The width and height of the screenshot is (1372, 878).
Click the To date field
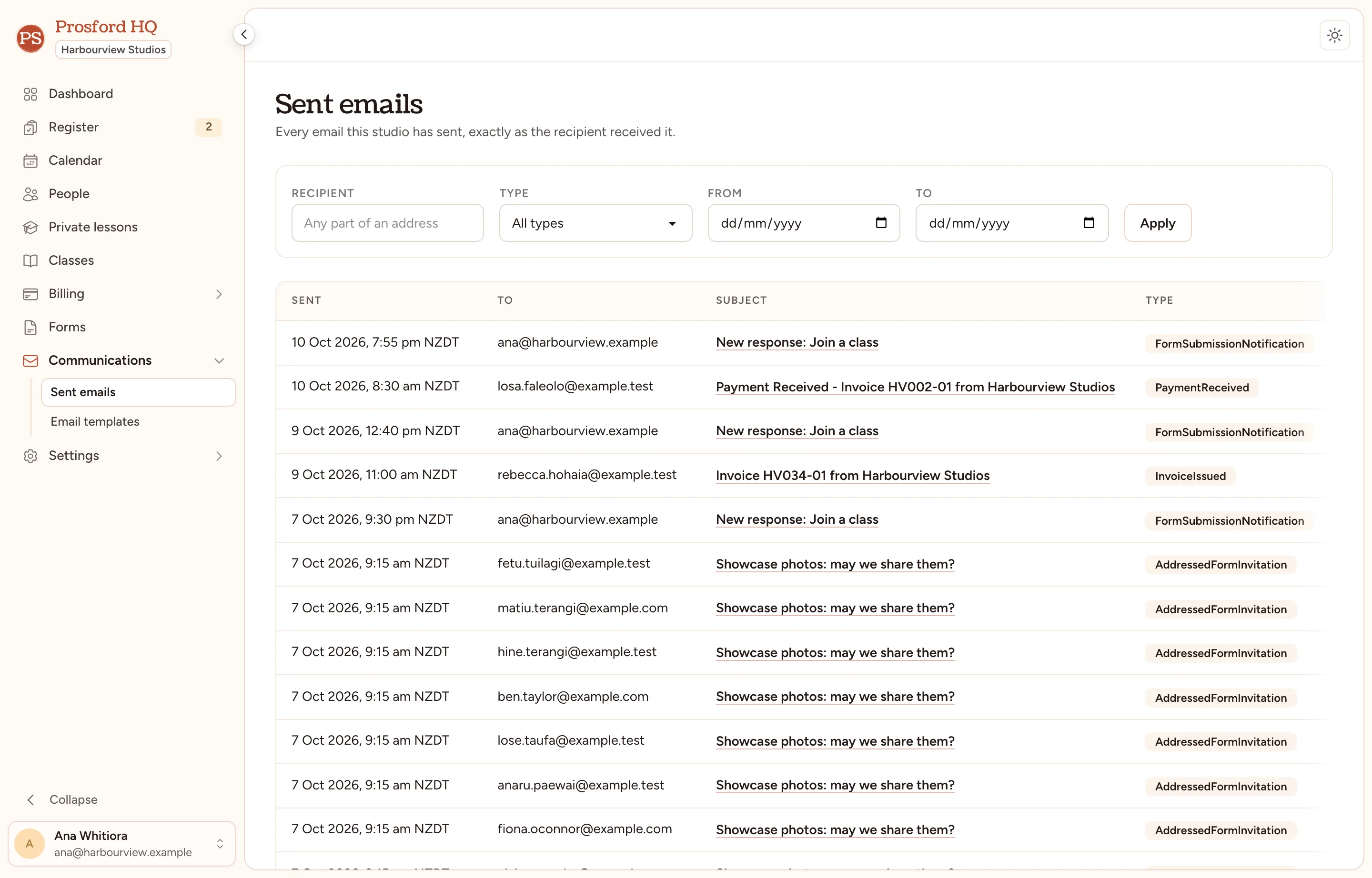click(x=1011, y=223)
